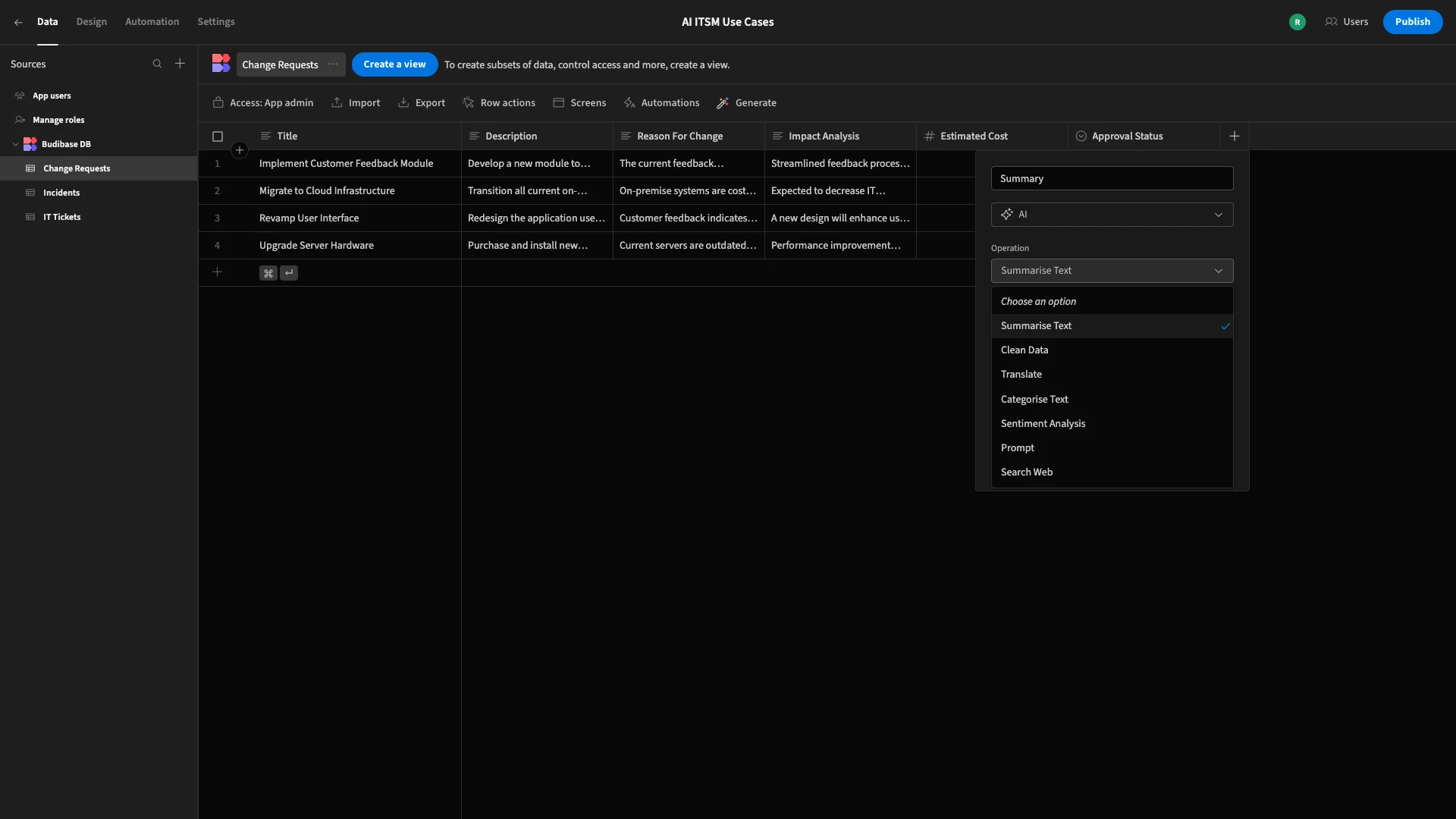This screenshot has height=819, width=1456.
Task: Select Change Requests table in sidebar
Action: tap(99, 168)
